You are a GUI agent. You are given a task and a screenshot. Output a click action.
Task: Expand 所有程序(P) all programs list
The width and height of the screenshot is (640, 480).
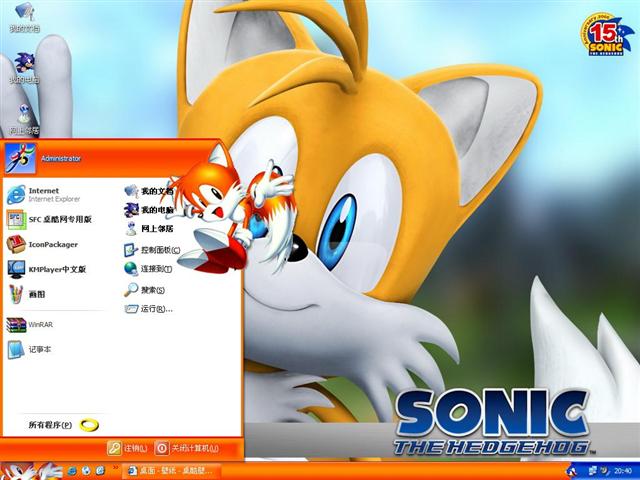click(x=63, y=425)
